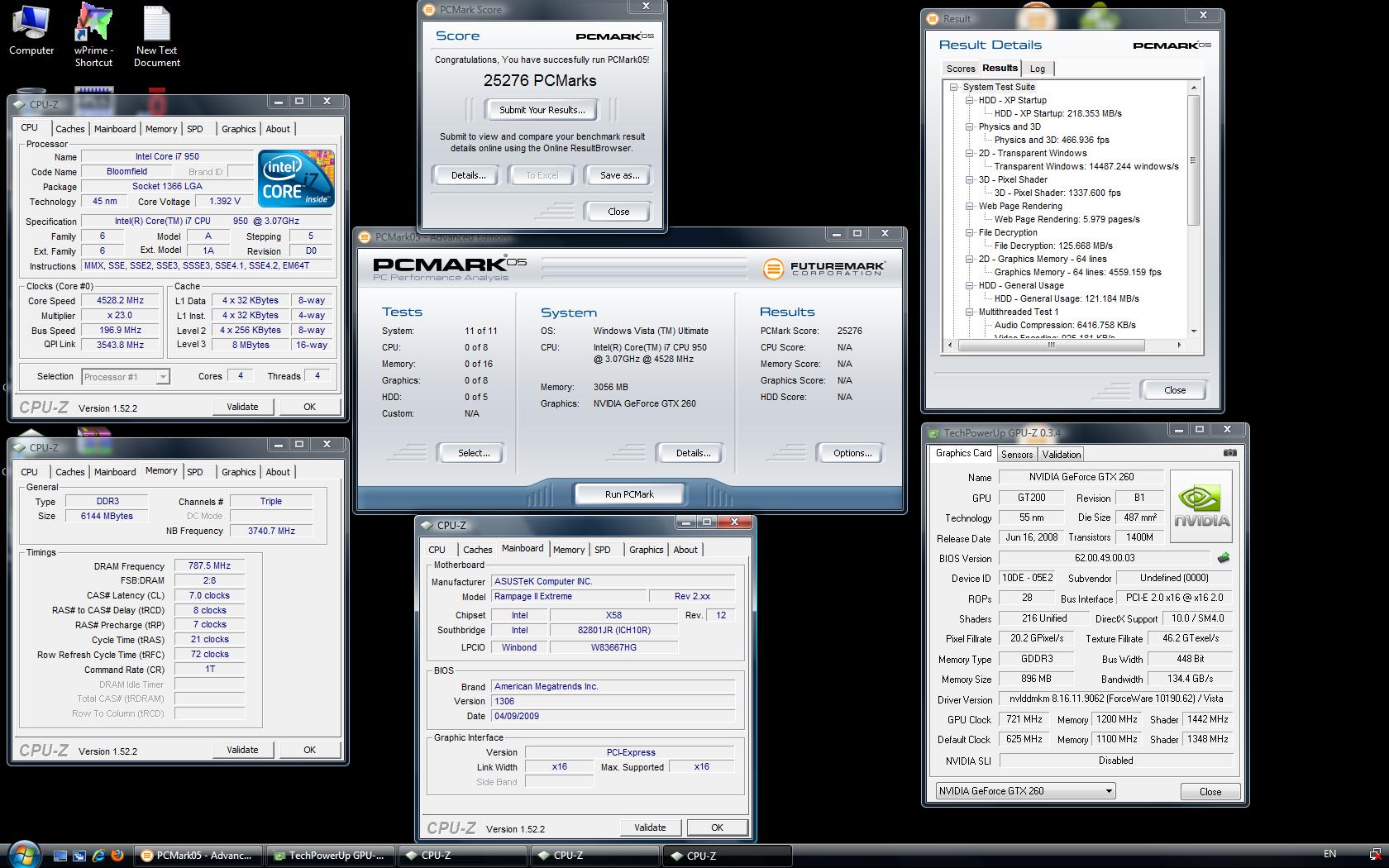1389x868 pixels.
Task: Click Validate in top CPU-Z window
Action: [x=242, y=407]
